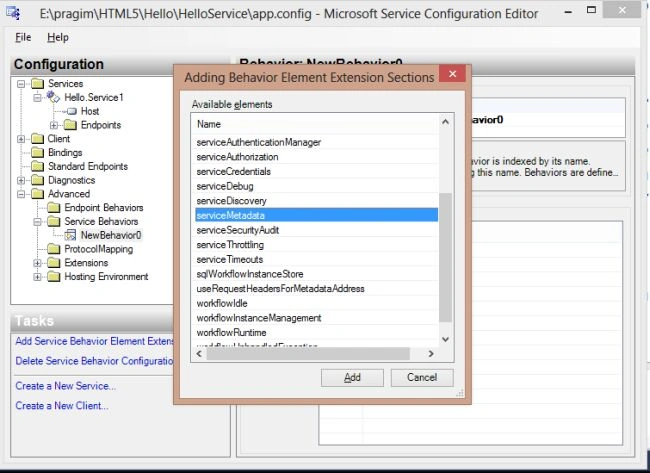The image size is (650, 473).
Task: Click the Host node icon
Action: coord(72,111)
